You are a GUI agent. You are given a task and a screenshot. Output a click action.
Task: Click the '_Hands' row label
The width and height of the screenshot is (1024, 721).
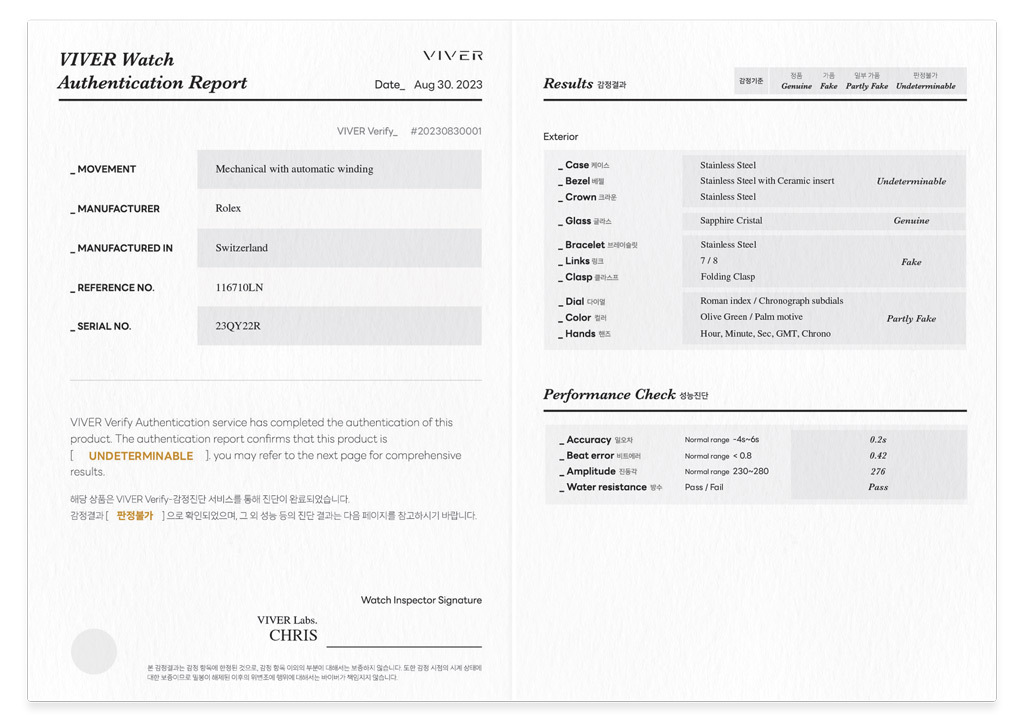(x=584, y=334)
